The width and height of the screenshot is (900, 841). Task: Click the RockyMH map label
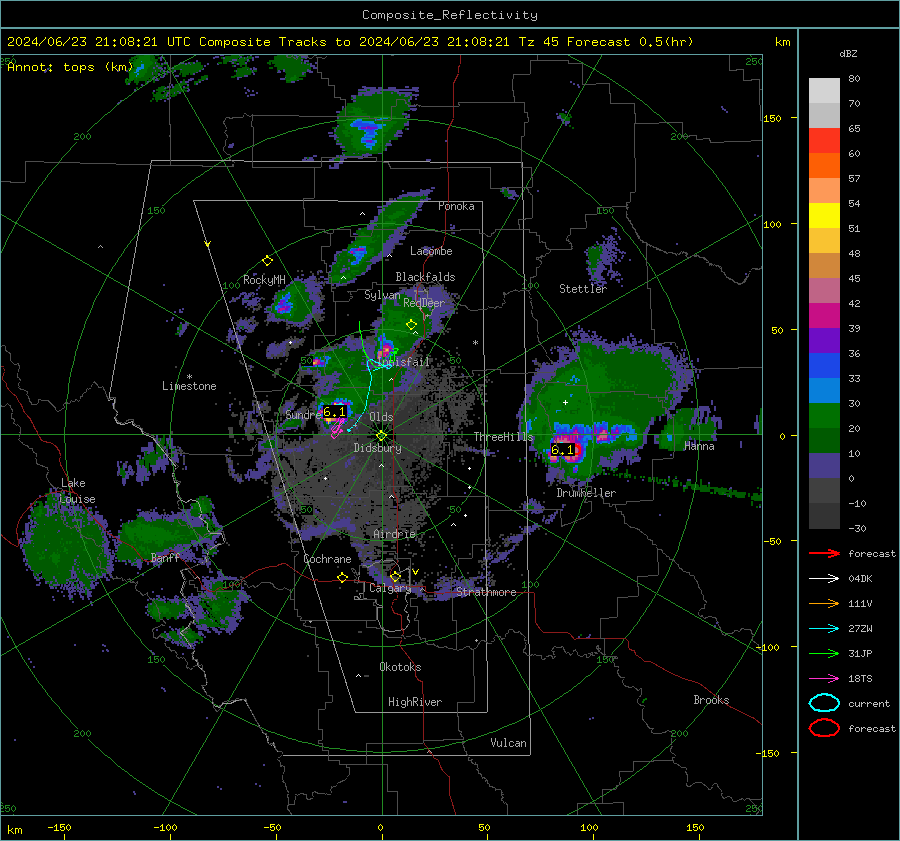[x=264, y=280]
